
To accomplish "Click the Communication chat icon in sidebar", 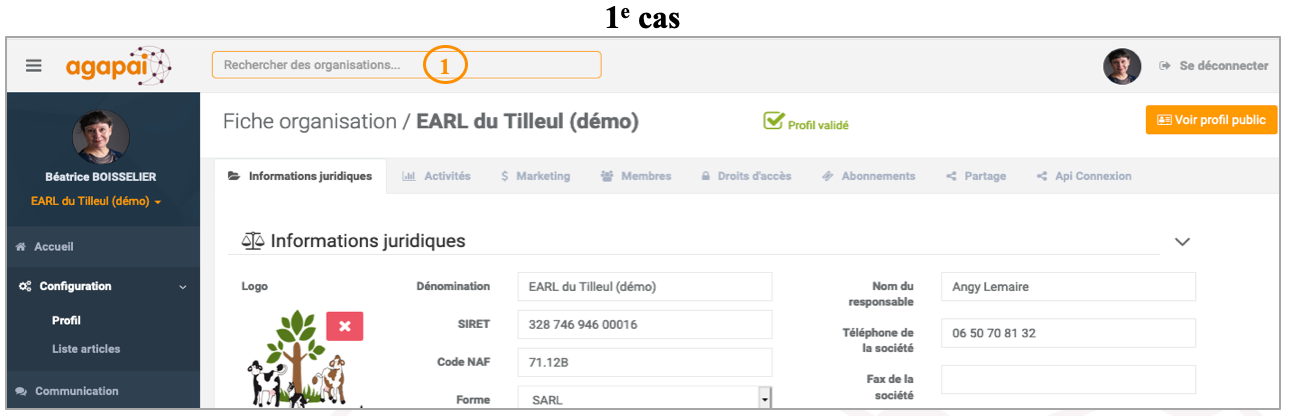I will (21, 391).
